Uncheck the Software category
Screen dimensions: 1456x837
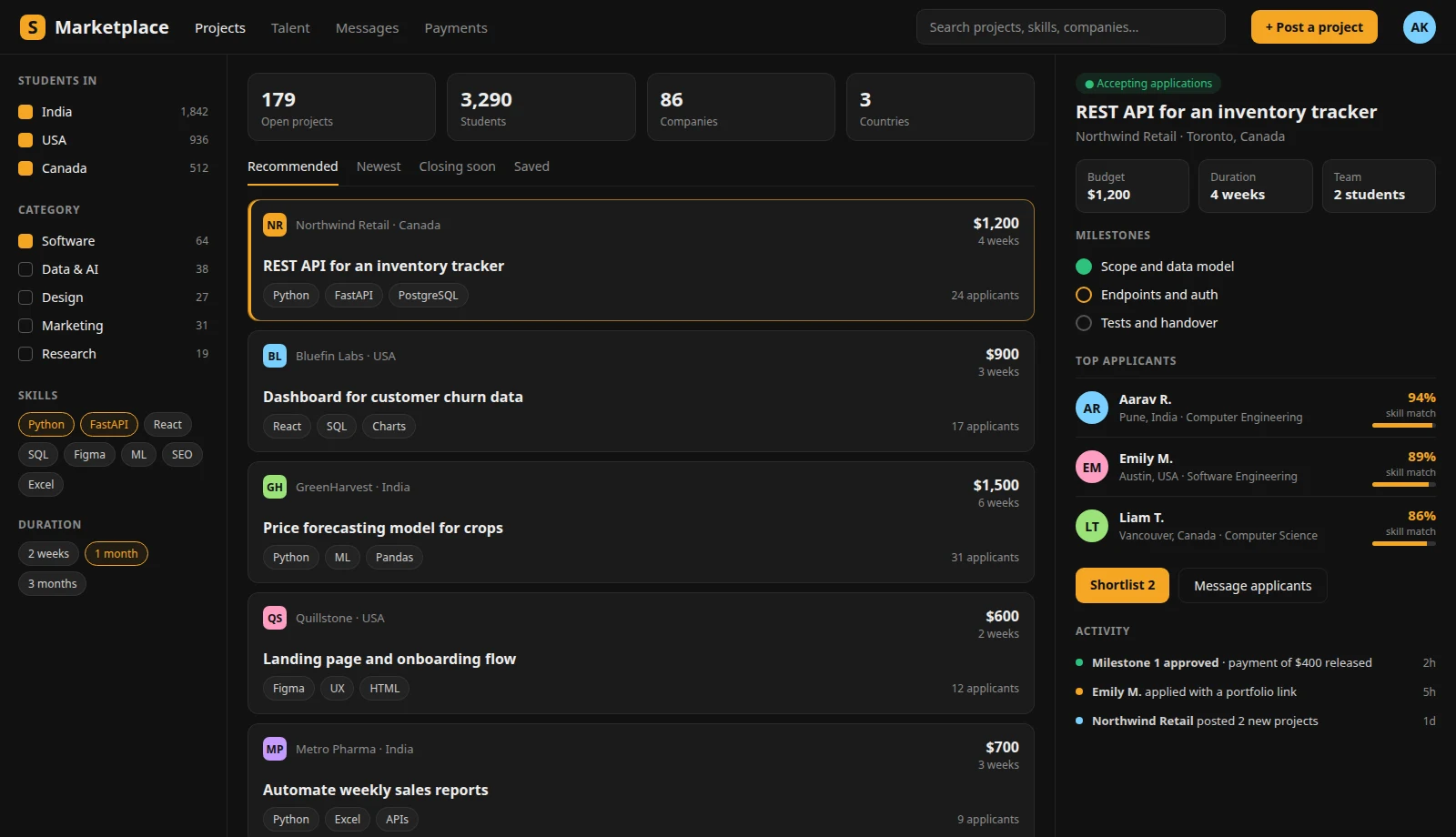25,241
